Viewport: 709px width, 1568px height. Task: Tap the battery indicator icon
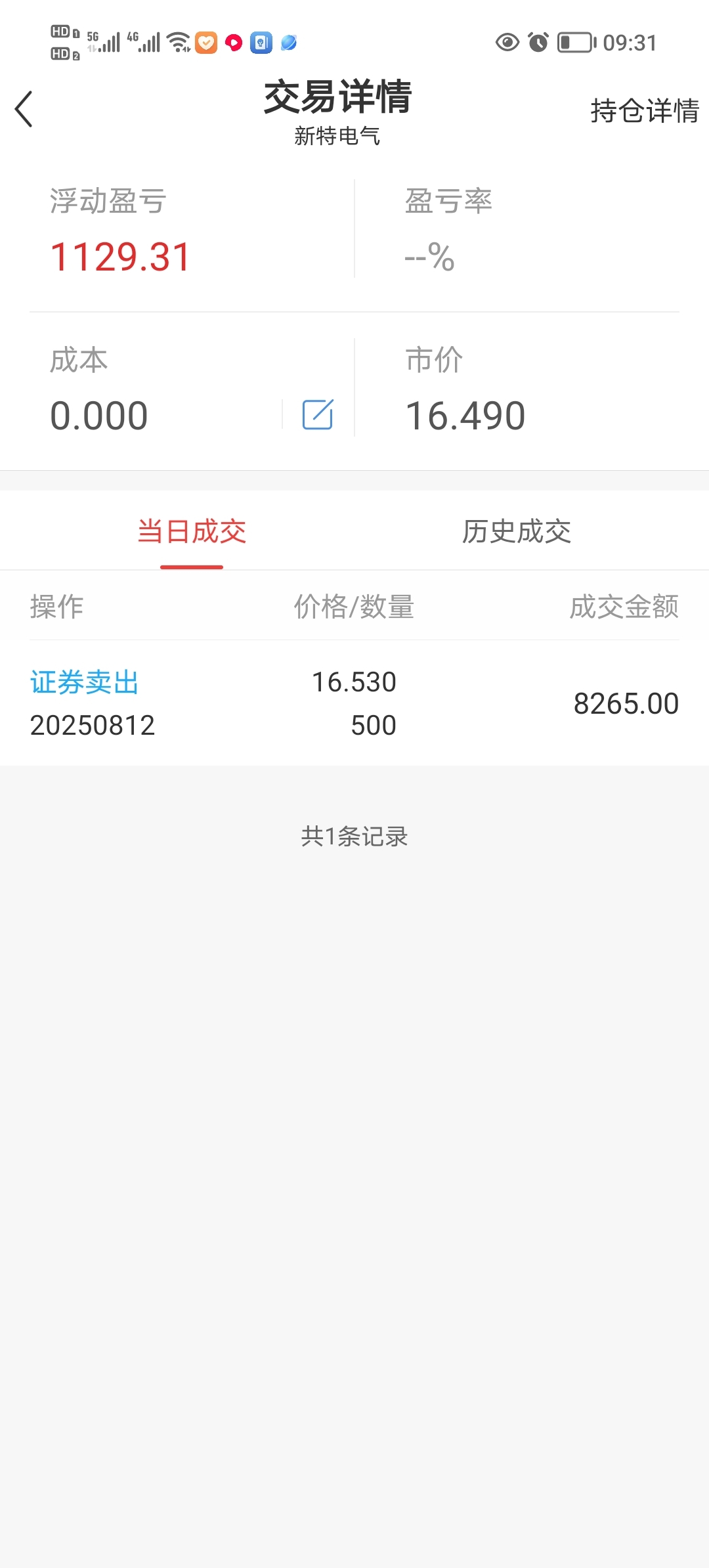pos(576,43)
